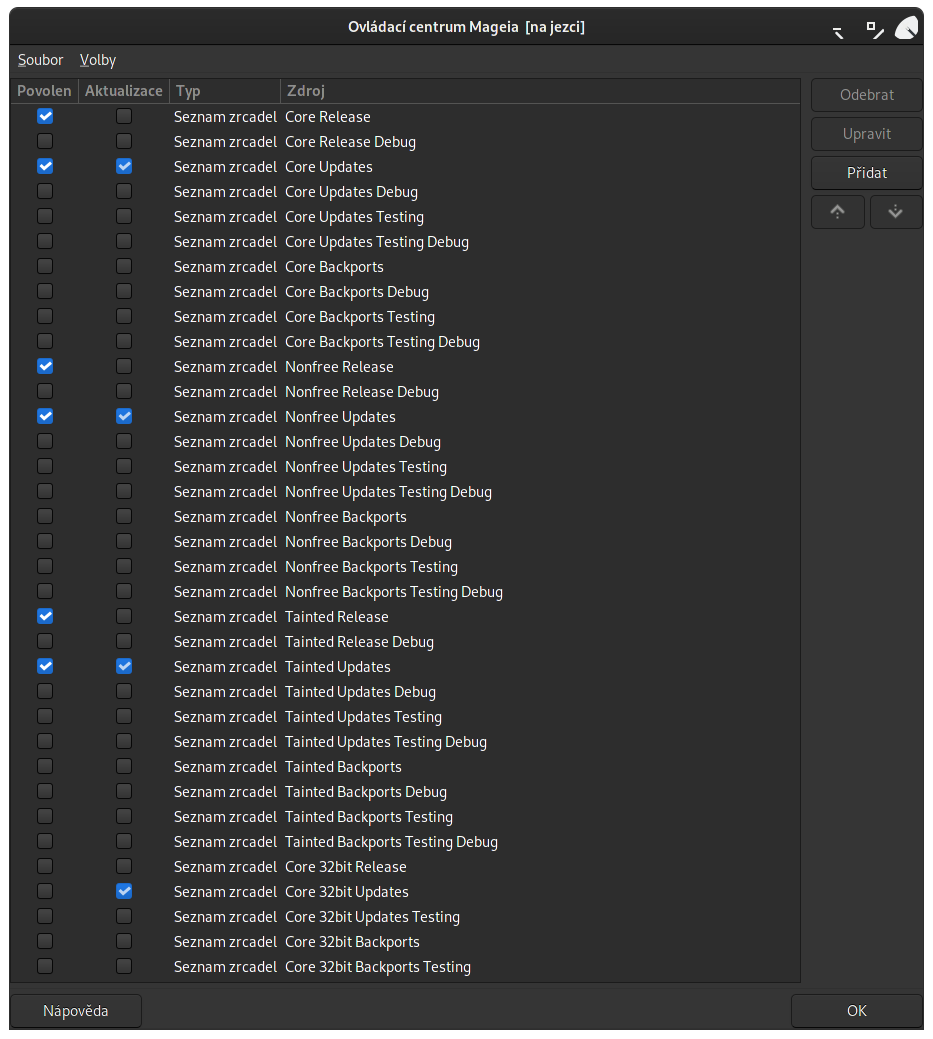Uncheck Aktualizace for Nonfree Updates
Image resolution: width=933 pixels, height=1039 pixels.
click(x=124, y=416)
